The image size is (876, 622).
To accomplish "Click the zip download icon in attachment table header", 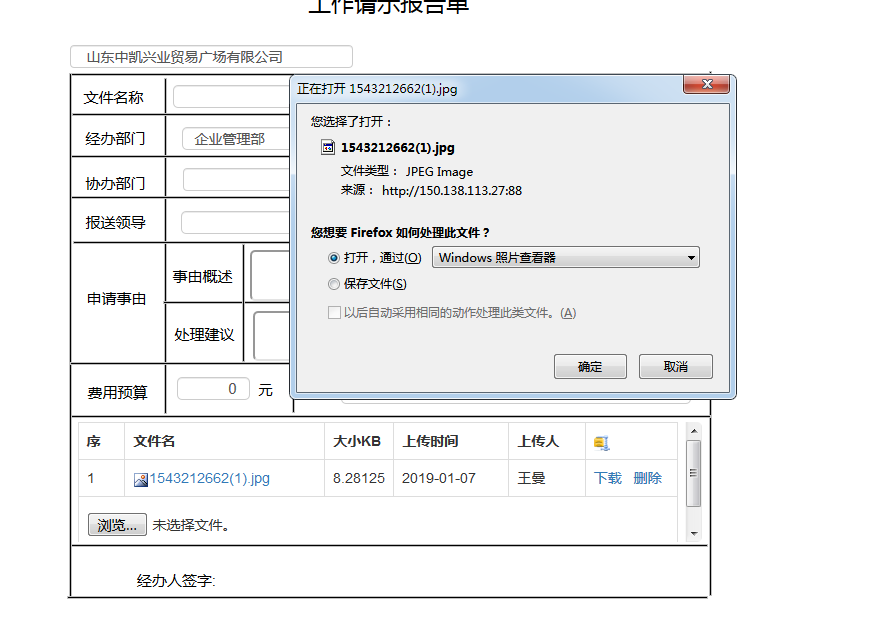I will click(600, 441).
